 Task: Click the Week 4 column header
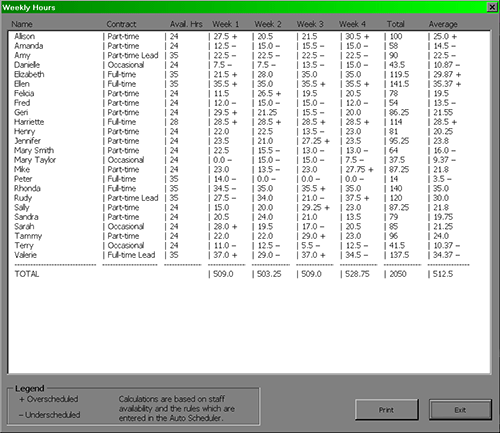[352, 24]
